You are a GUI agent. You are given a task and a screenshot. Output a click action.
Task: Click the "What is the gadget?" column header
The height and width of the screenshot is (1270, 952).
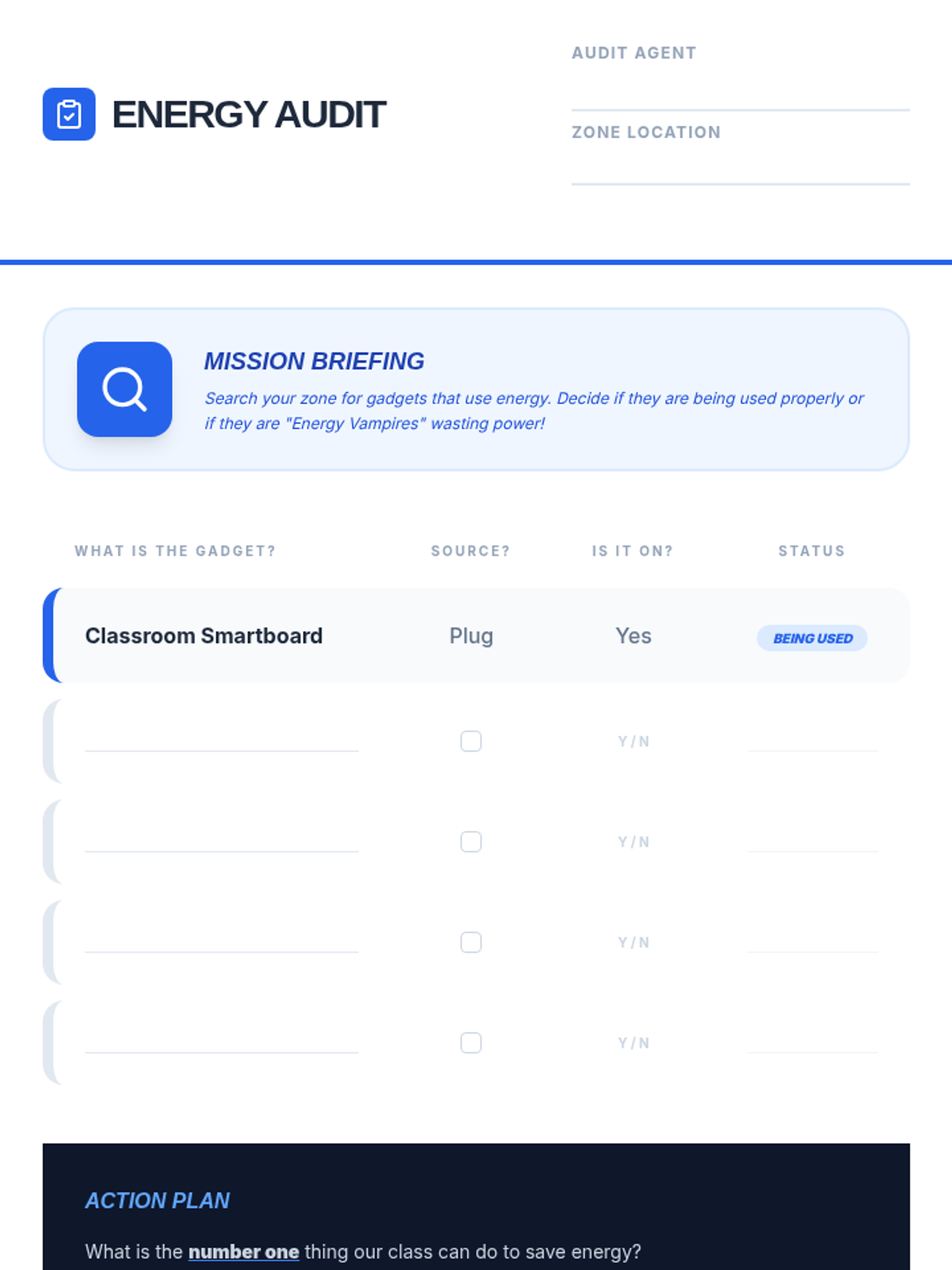(x=175, y=551)
